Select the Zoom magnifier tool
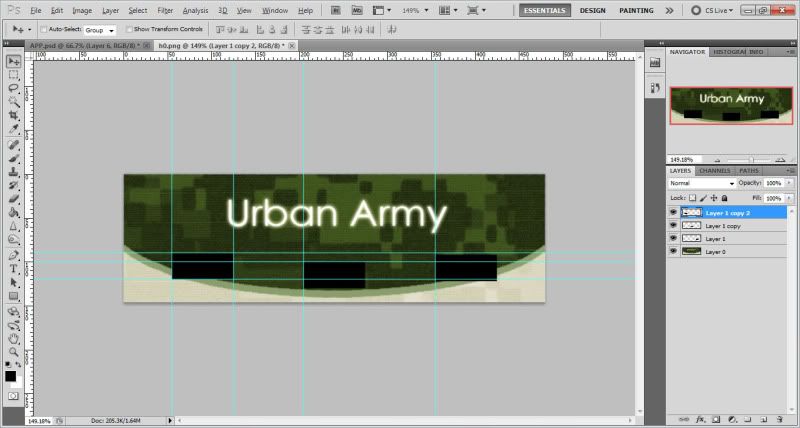The width and height of the screenshot is (800, 428). [x=14, y=352]
